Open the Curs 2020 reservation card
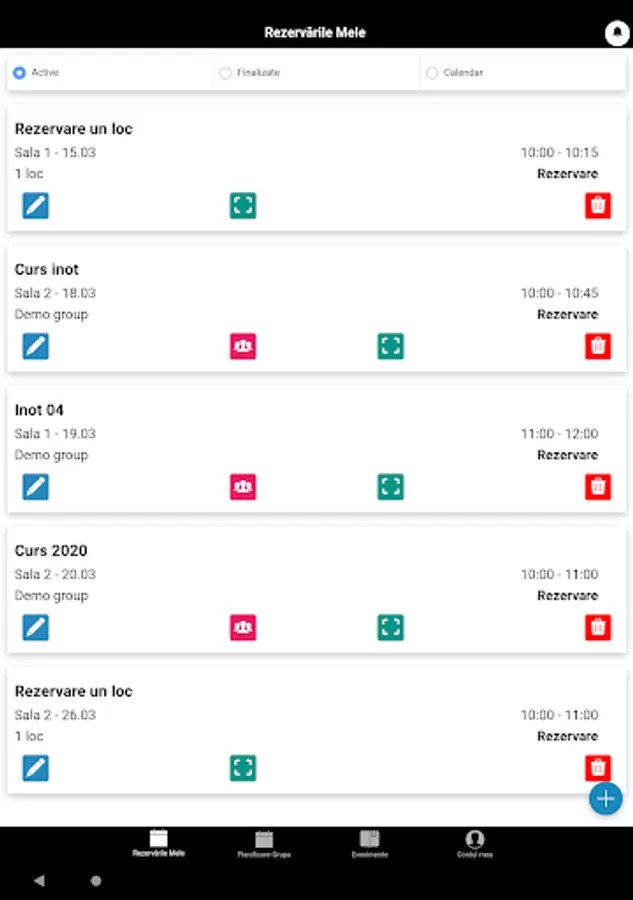The height and width of the screenshot is (900, 633). [x=316, y=591]
